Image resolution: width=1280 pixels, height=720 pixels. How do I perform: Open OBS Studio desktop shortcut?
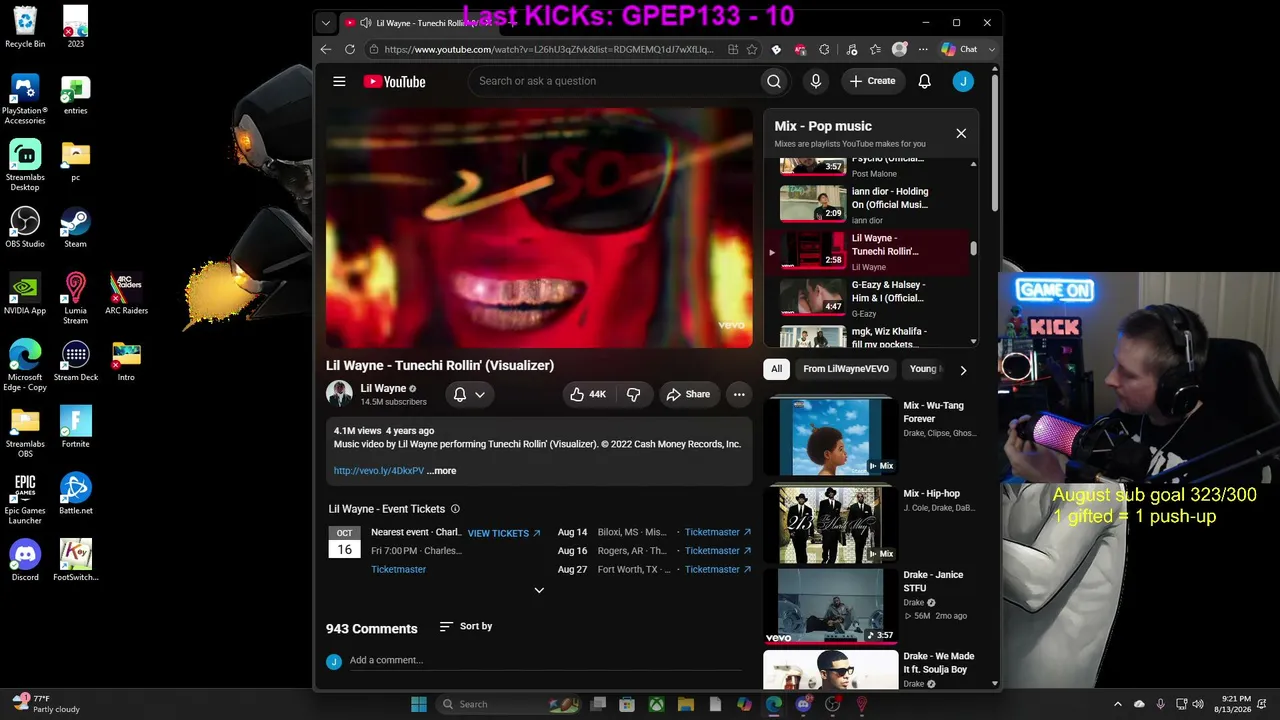pyautogui.click(x=25, y=227)
